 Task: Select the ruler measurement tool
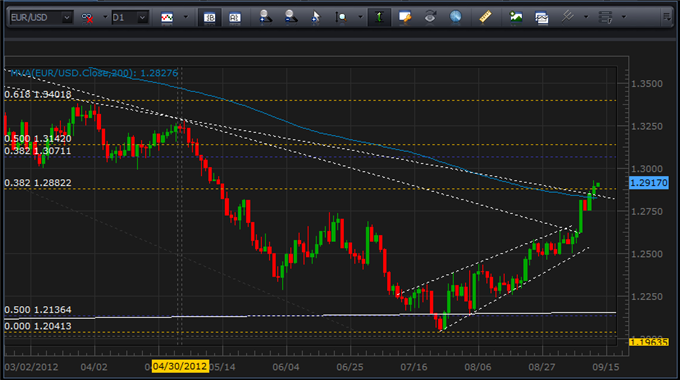coord(485,17)
